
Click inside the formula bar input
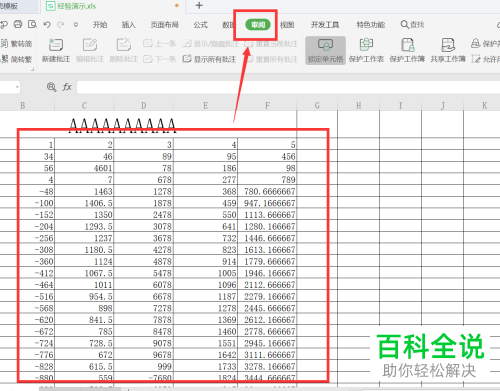tap(288, 87)
